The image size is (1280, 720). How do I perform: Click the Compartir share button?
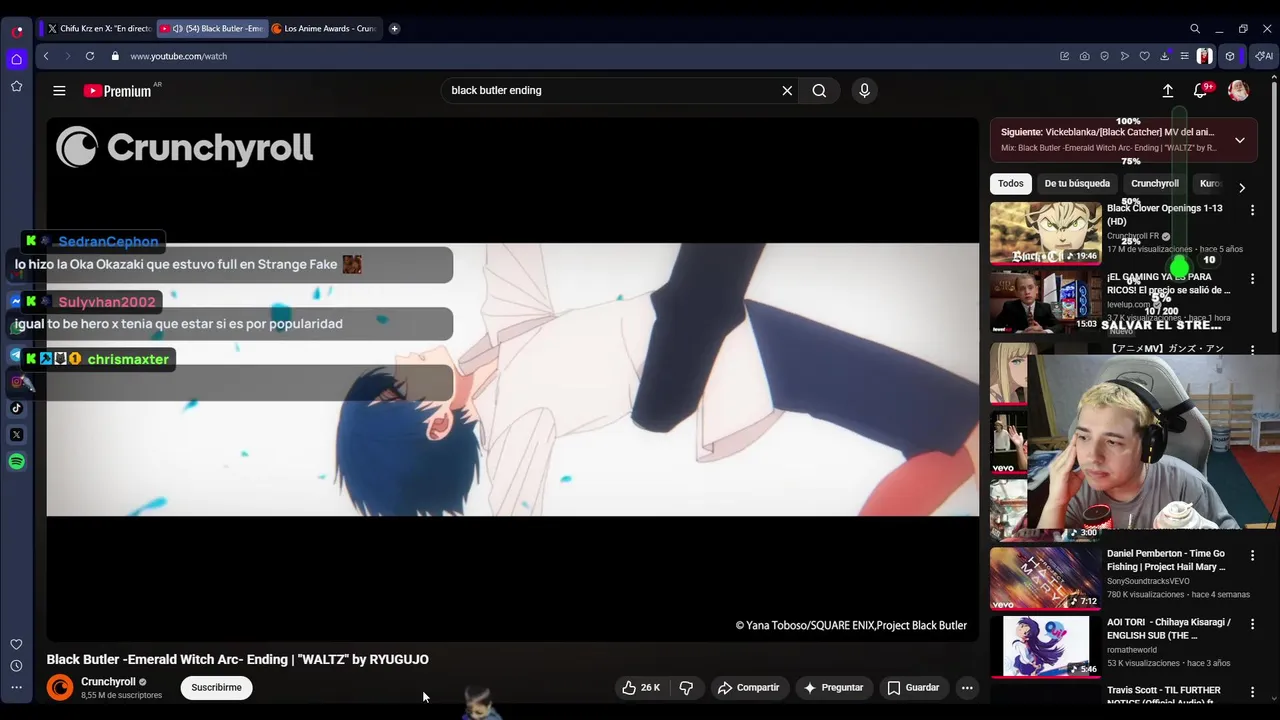[x=748, y=688]
